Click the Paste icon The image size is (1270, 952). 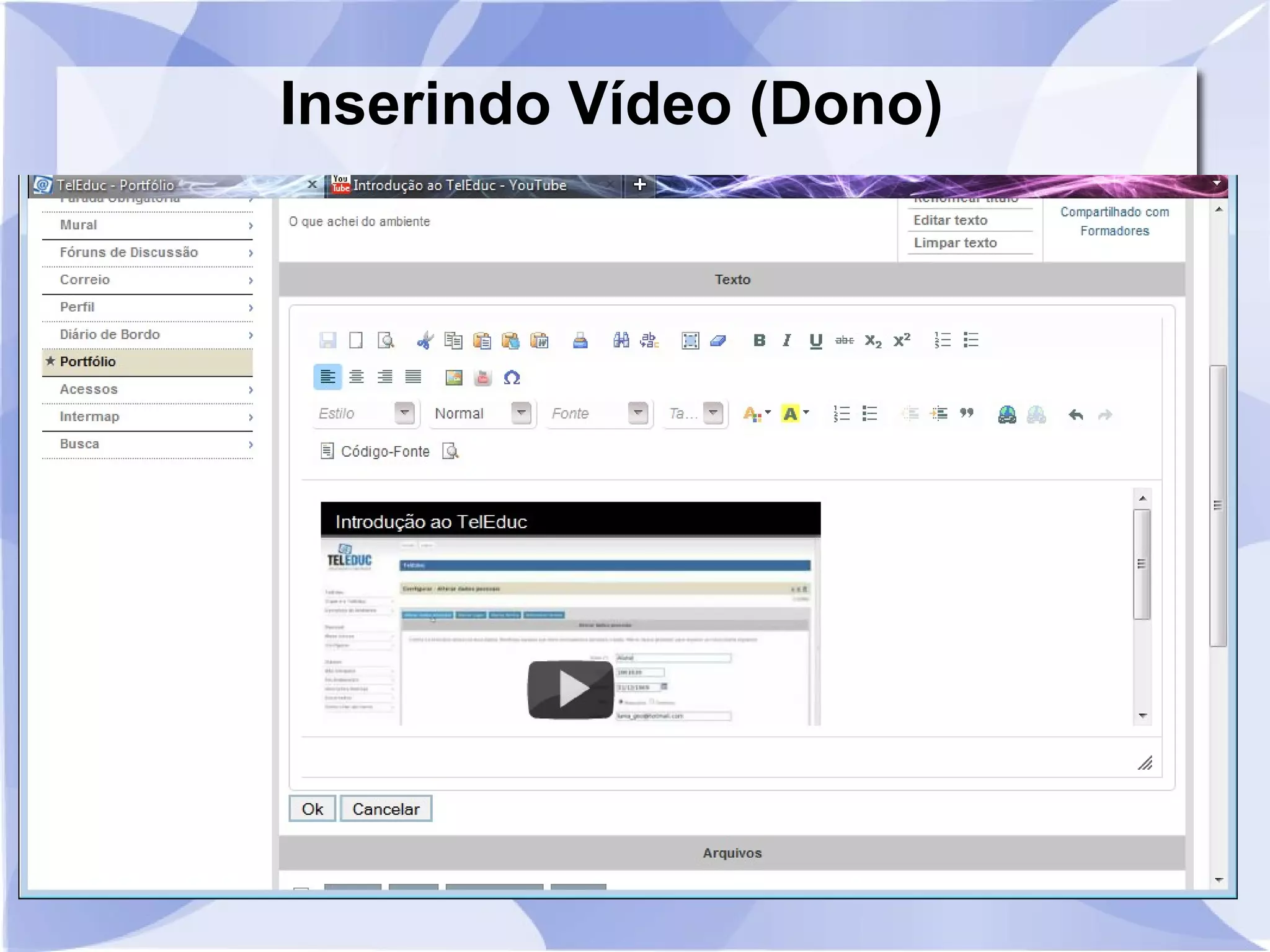tap(482, 340)
